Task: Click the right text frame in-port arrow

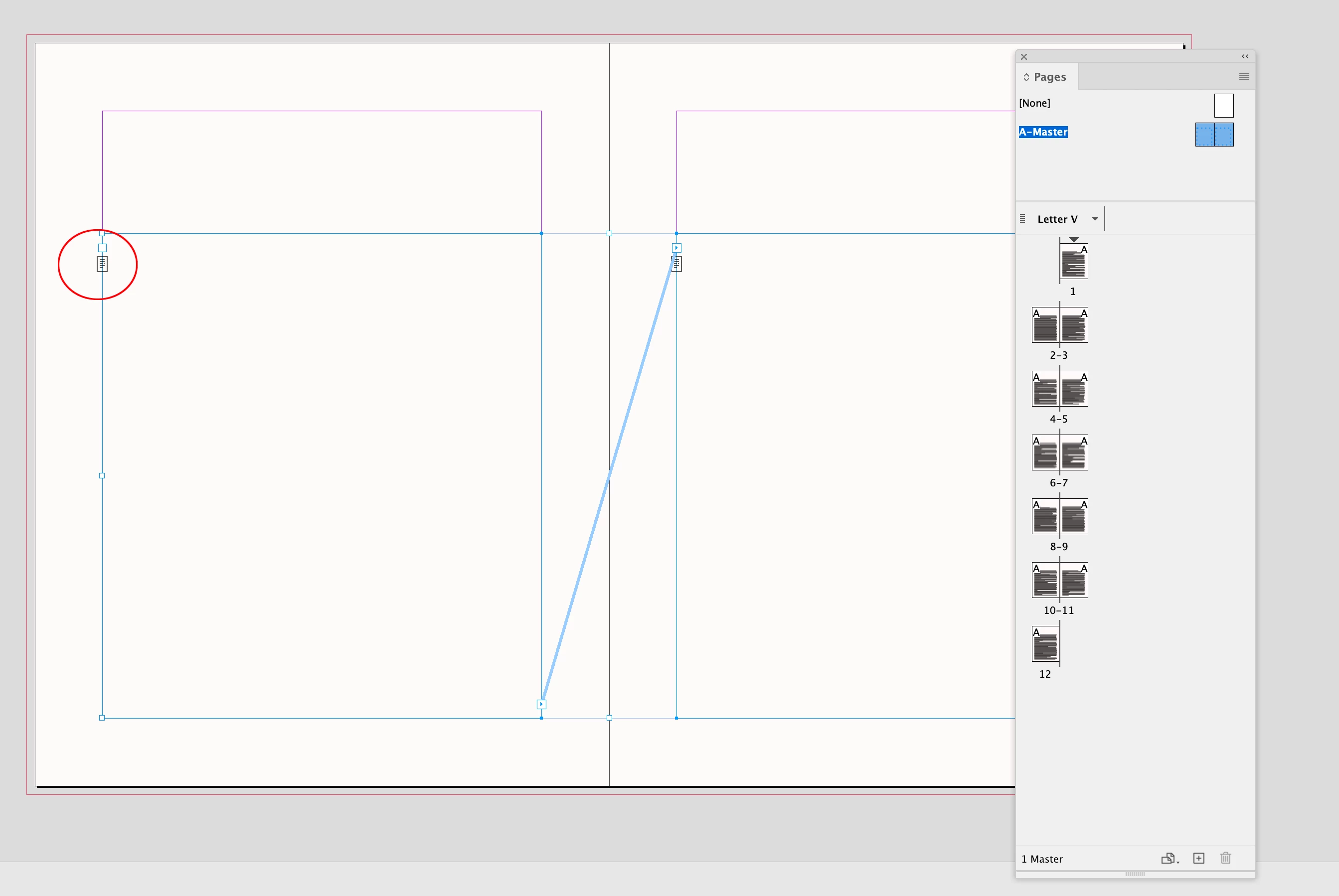Action: pyautogui.click(x=676, y=248)
